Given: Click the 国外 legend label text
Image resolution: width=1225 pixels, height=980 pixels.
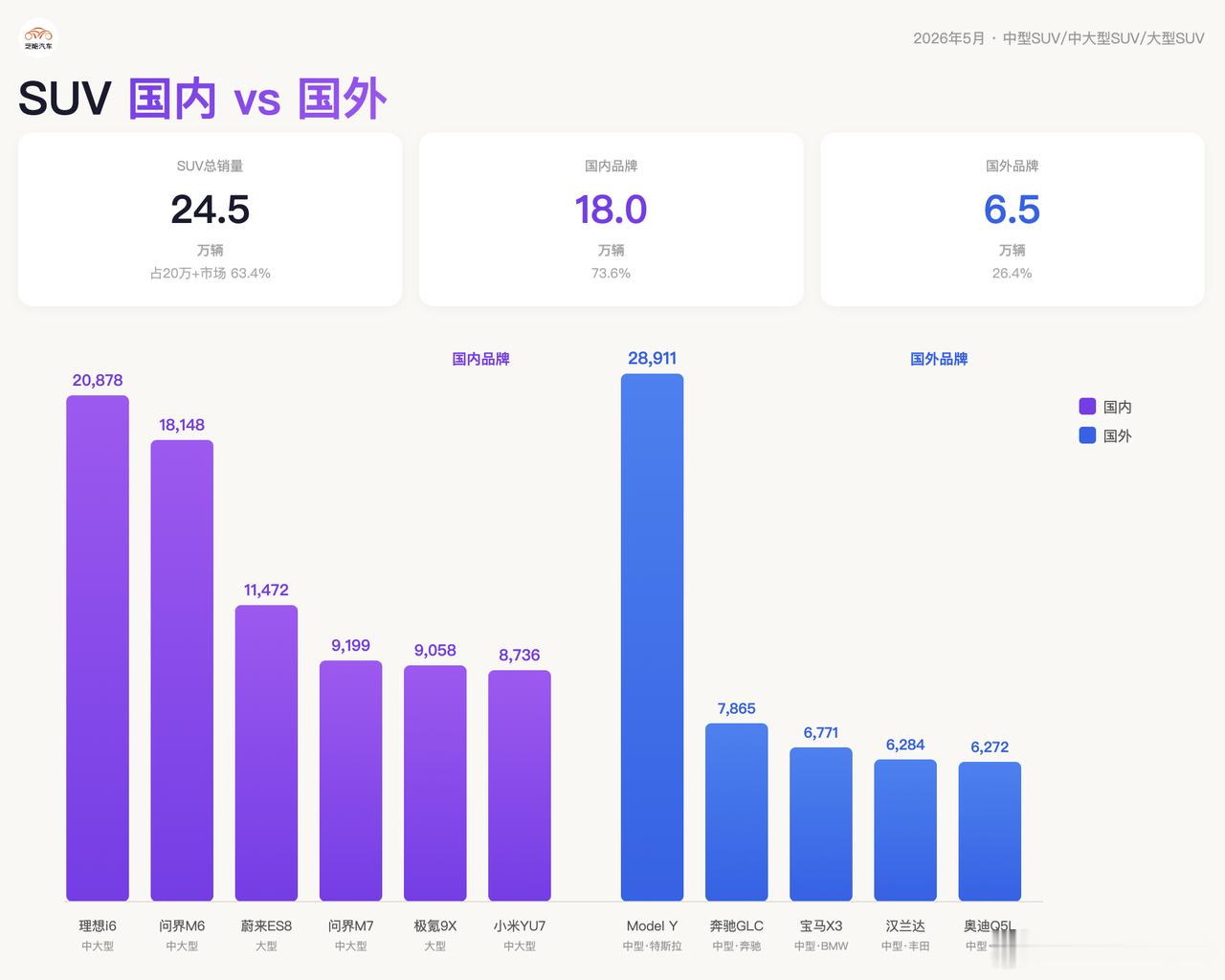Looking at the screenshot, I should (x=1117, y=435).
